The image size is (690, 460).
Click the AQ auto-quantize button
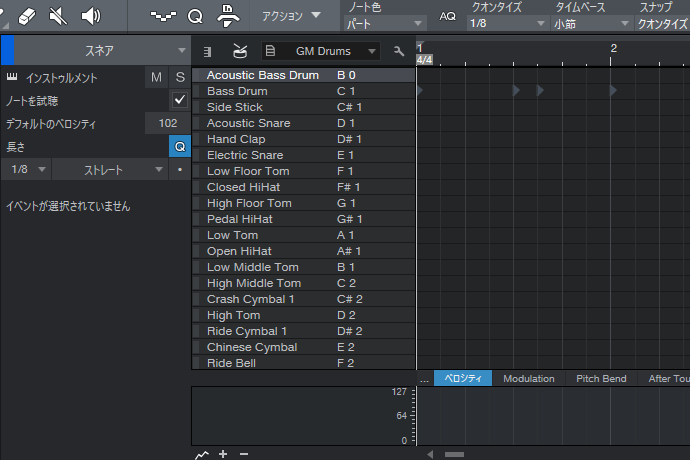[446, 16]
